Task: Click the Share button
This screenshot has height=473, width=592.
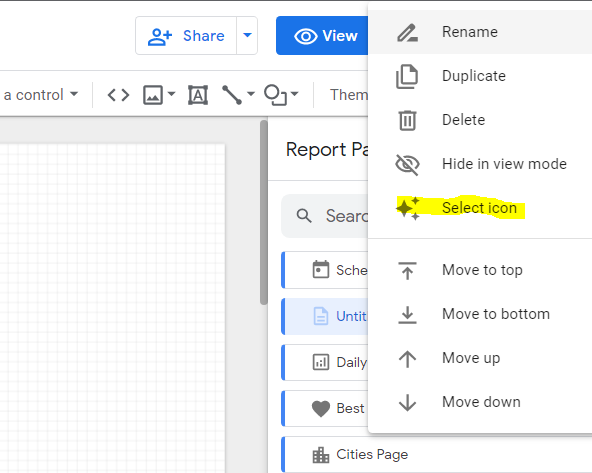Action: pyautogui.click(x=186, y=36)
